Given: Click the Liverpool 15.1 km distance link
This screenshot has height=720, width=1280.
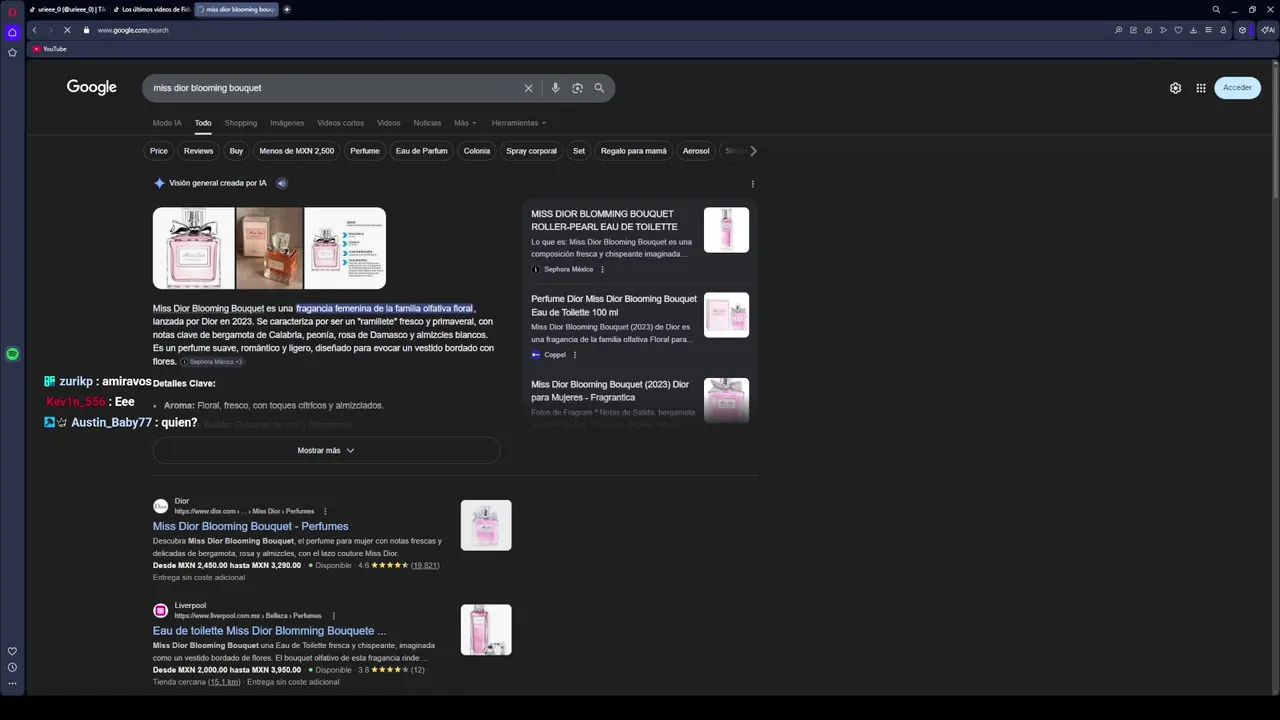Looking at the screenshot, I should click(224, 682).
